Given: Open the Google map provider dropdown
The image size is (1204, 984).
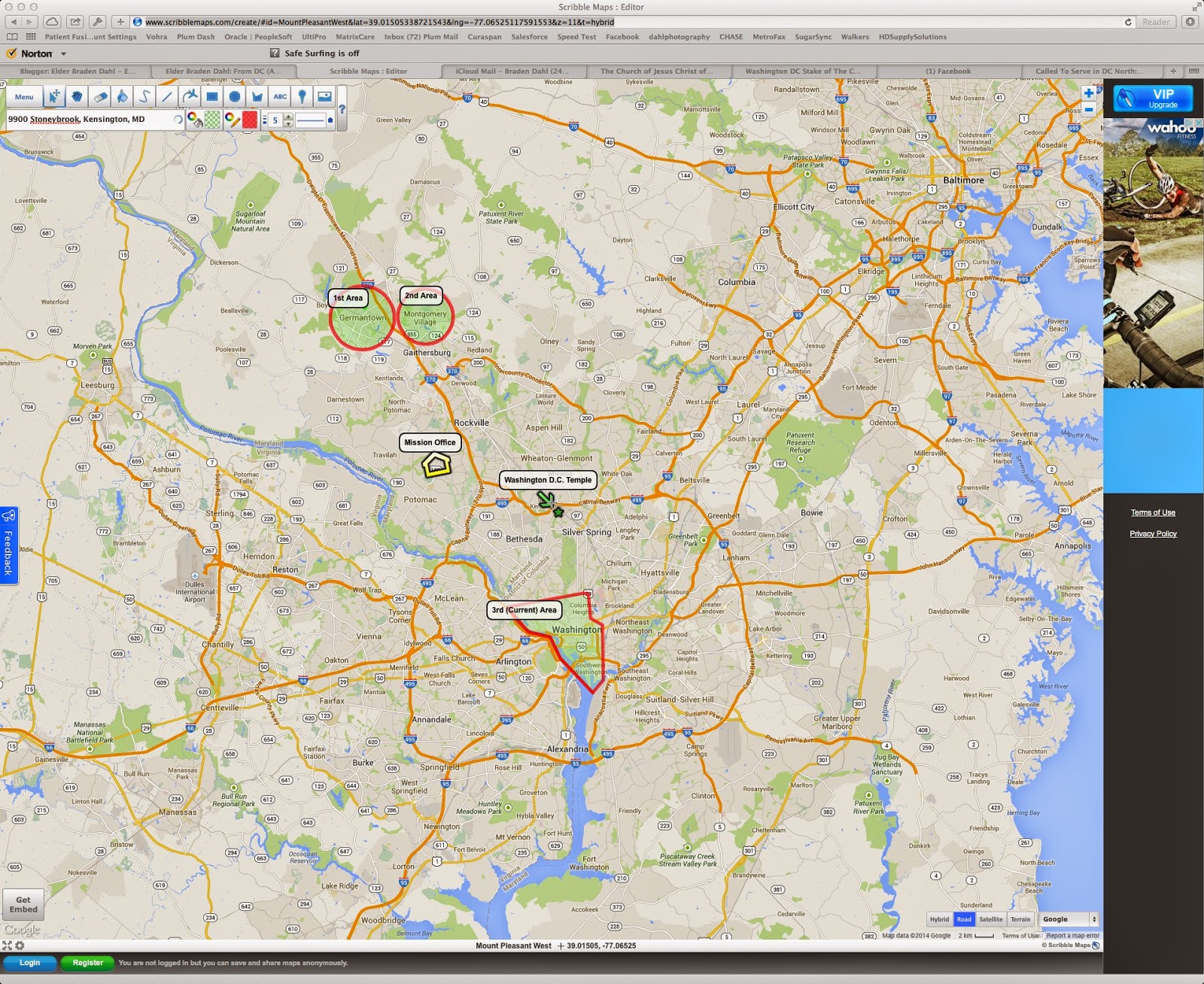Looking at the screenshot, I should click(x=1069, y=919).
